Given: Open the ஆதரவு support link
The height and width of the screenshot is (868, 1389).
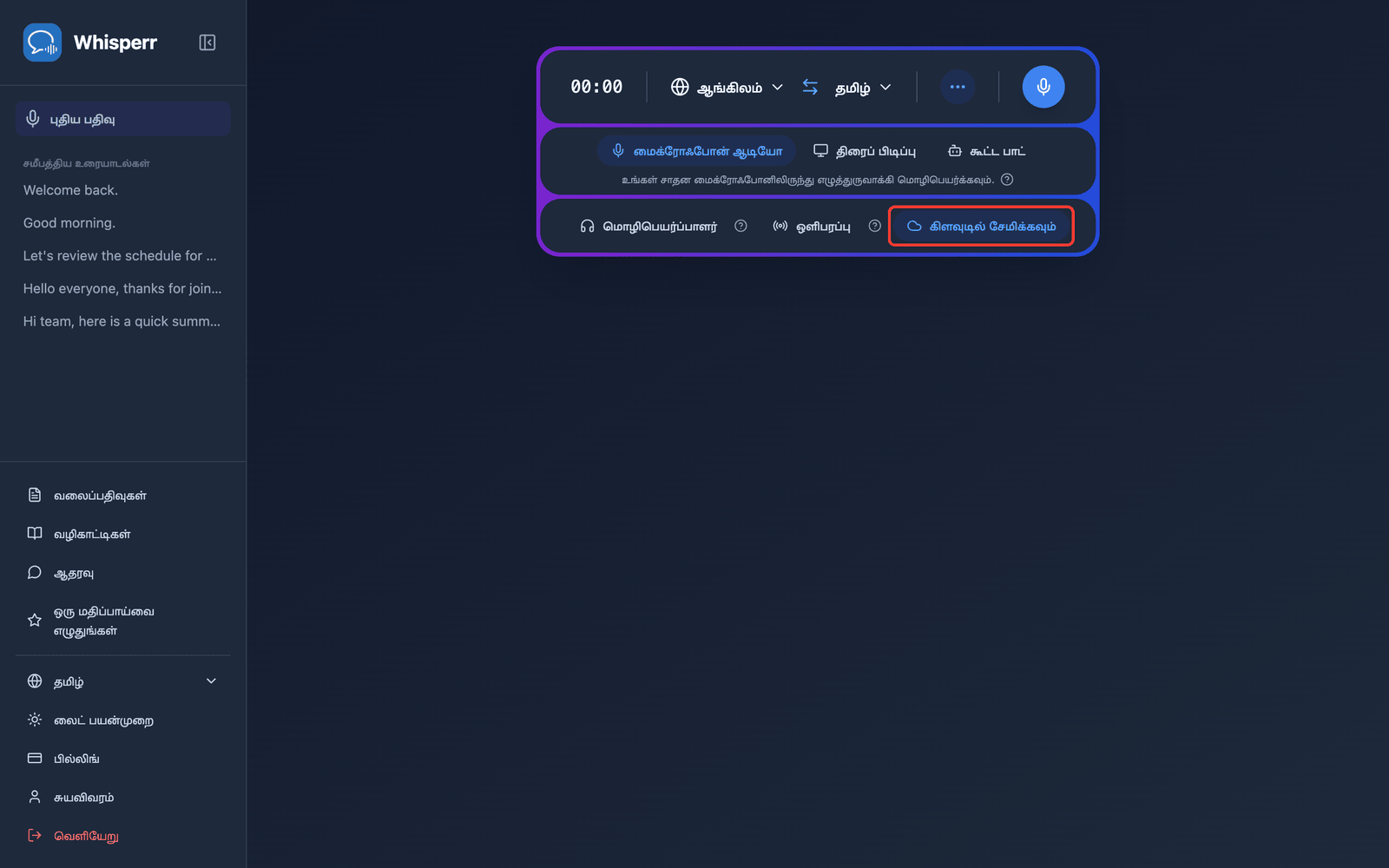Looking at the screenshot, I should point(122,573).
